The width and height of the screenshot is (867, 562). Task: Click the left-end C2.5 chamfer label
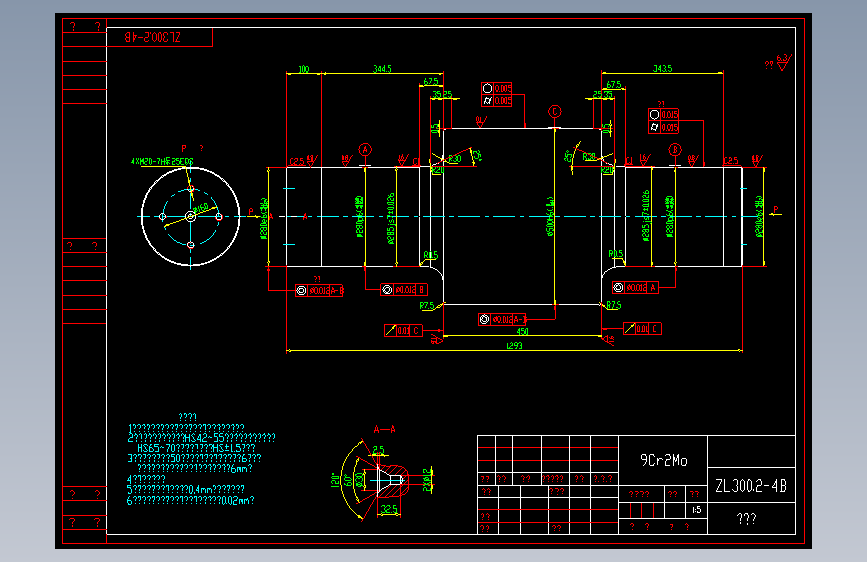pyautogui.click(x=297, y=162)
